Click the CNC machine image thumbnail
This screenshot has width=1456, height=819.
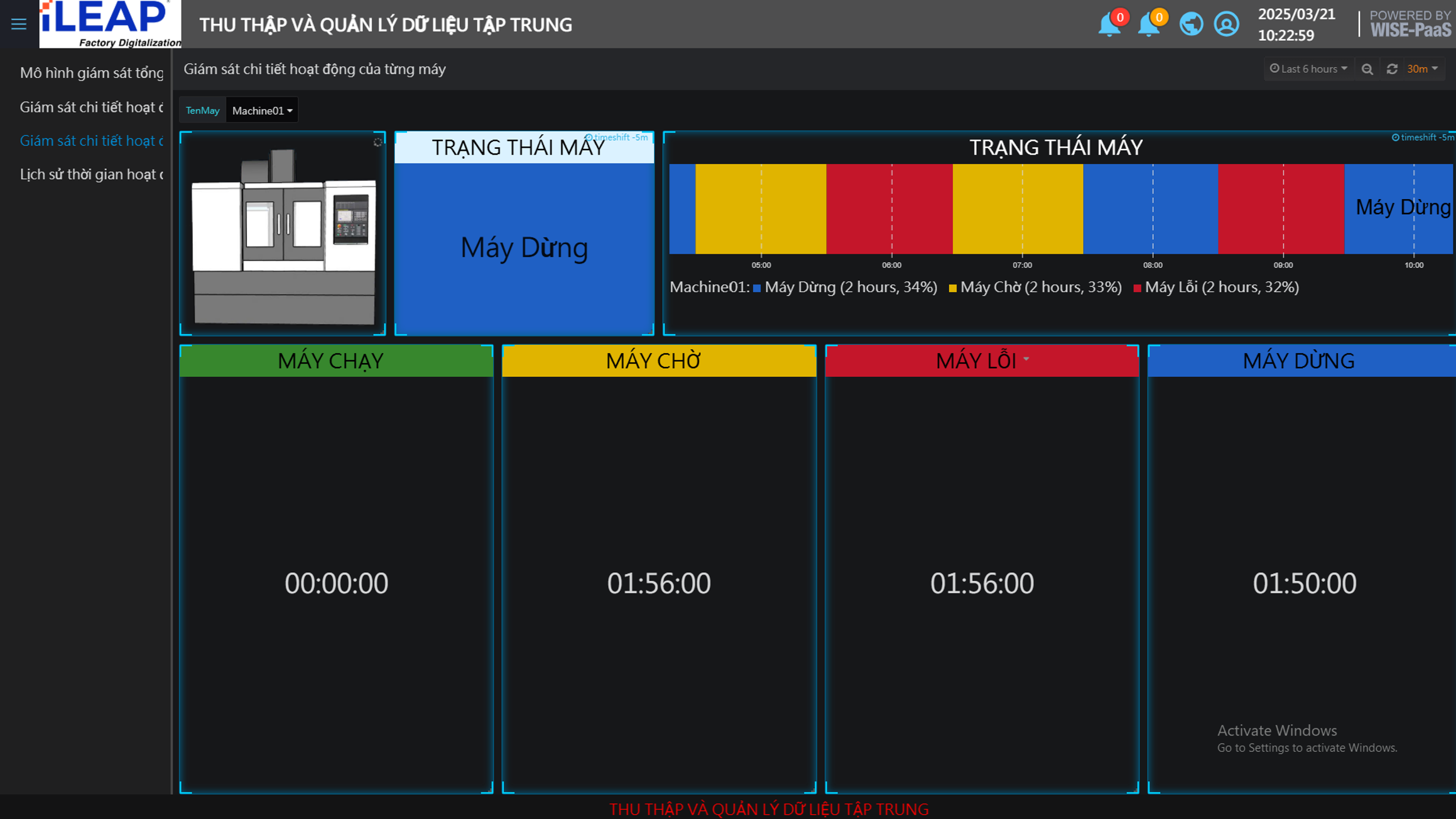coord(283,236)
